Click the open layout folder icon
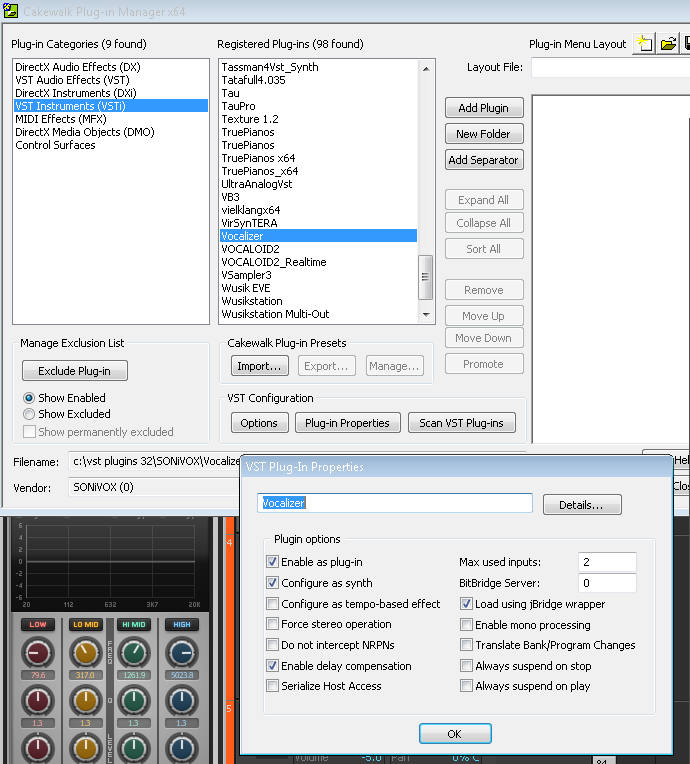 click(668, 44)
